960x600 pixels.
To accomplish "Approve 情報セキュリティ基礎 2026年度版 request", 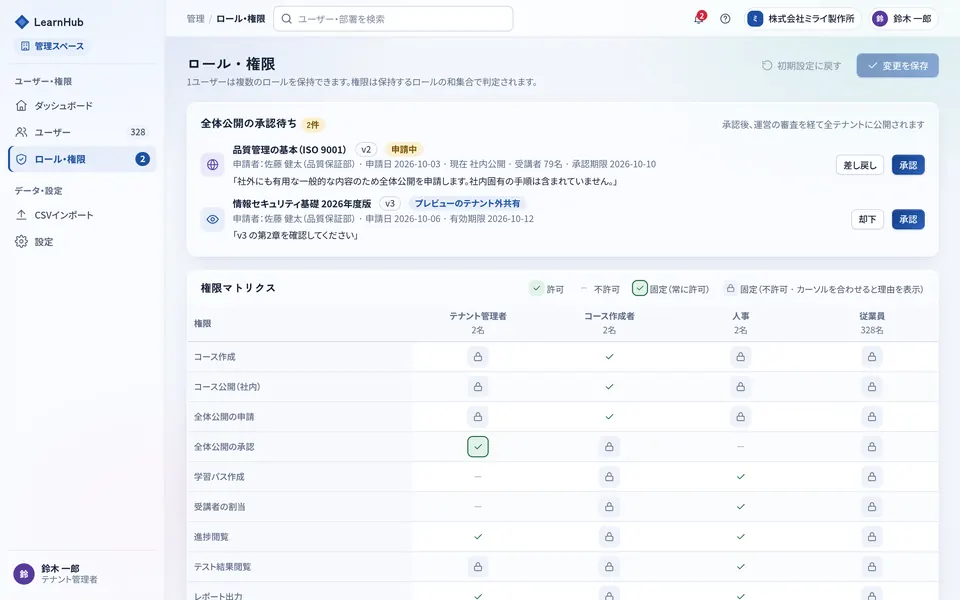I will [x=908, y=219].
